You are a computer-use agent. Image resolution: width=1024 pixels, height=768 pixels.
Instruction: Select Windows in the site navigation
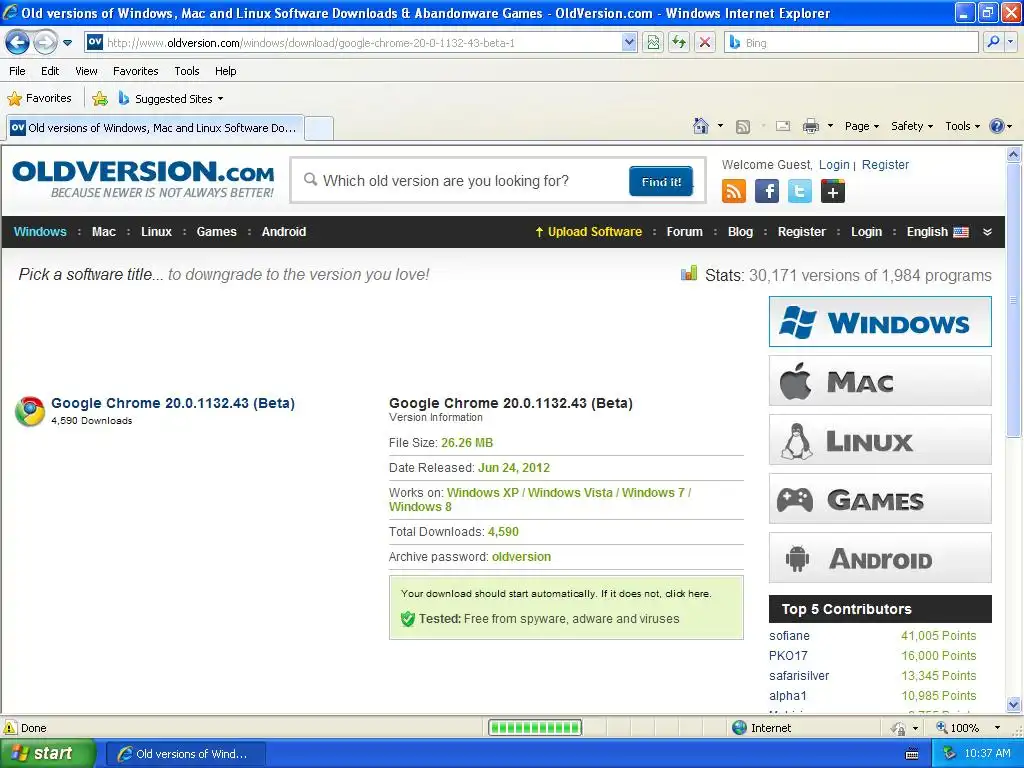point(40,232)
